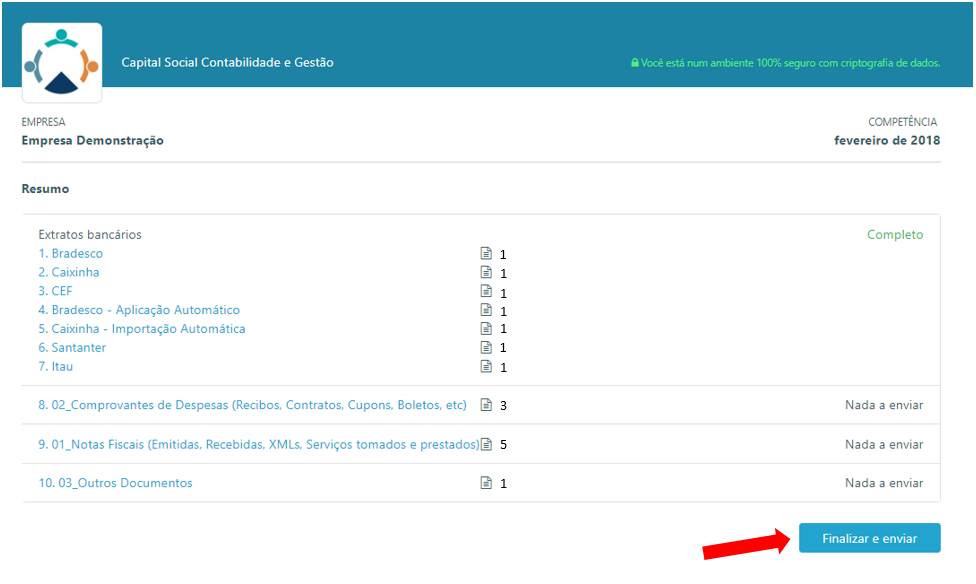Click the green lock security icon

(634, 63)
